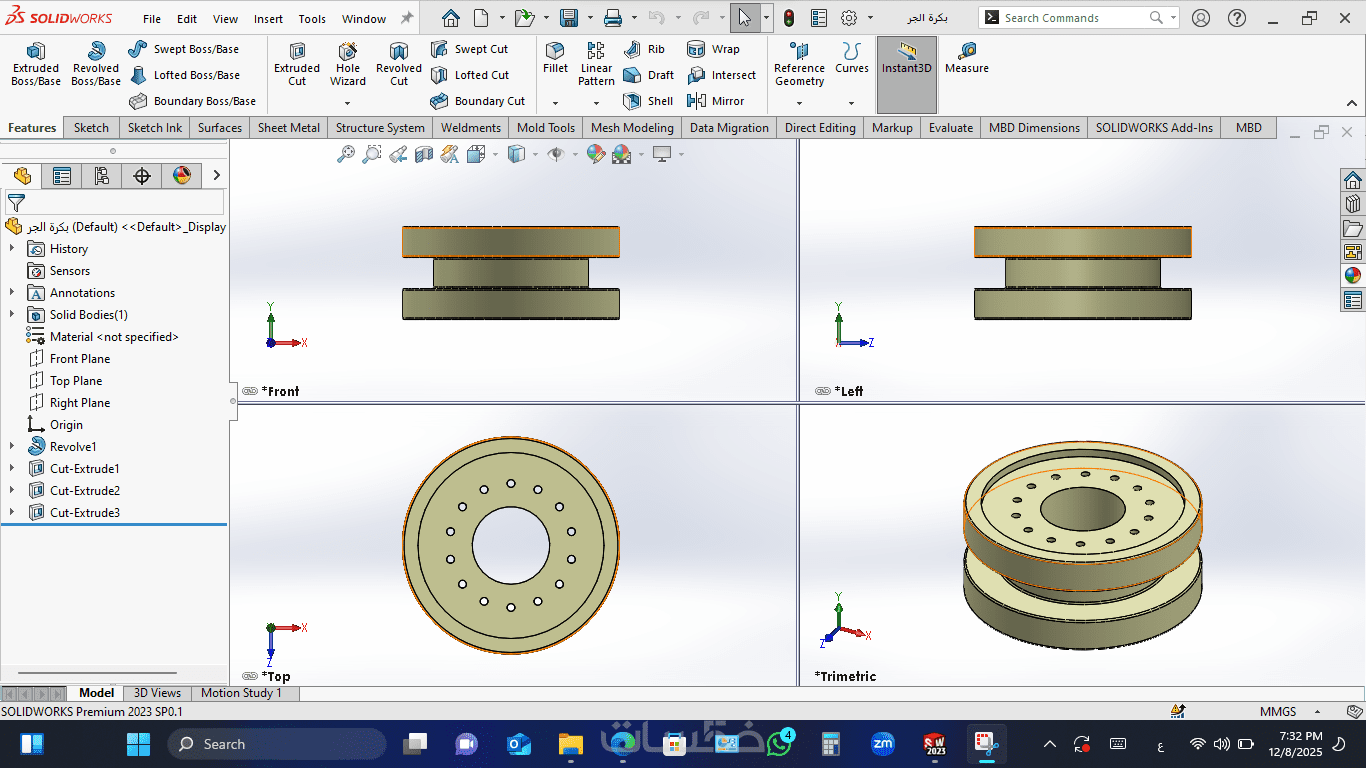1366x768 pixels.
Task: Toggle the FeatureManager tree filter icon
Action: [16, 202]
